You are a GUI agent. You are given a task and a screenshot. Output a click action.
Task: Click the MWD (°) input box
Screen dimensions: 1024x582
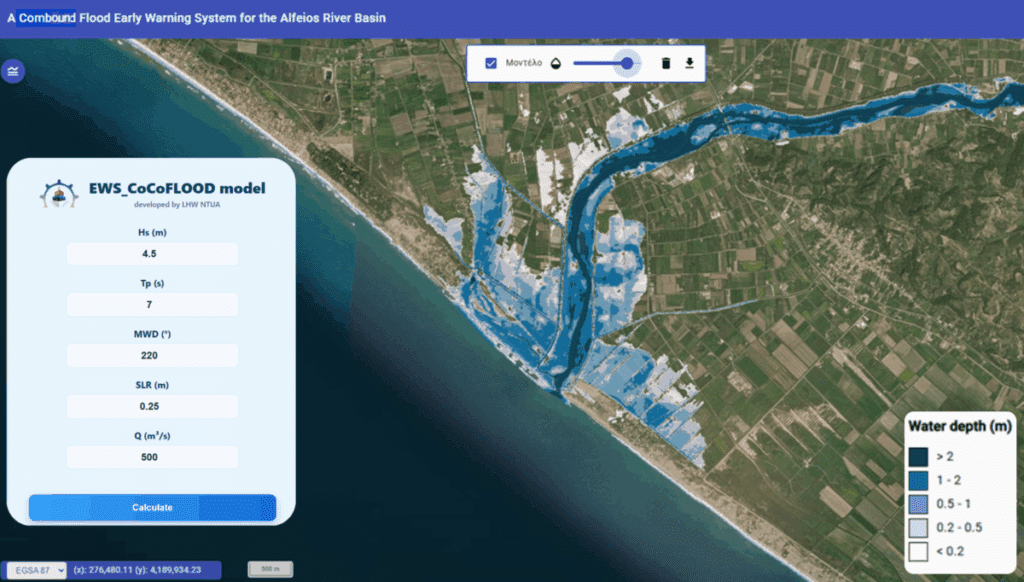point(152,355)
